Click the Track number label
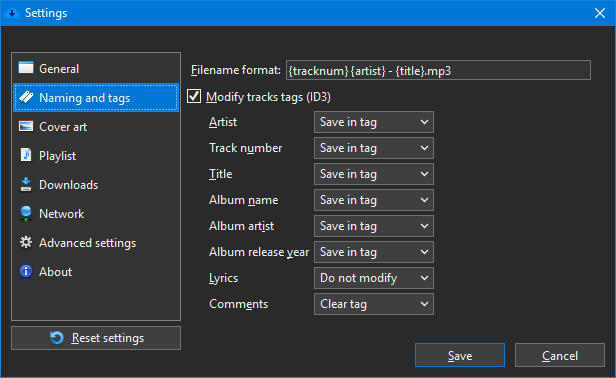 click(246, 148)
